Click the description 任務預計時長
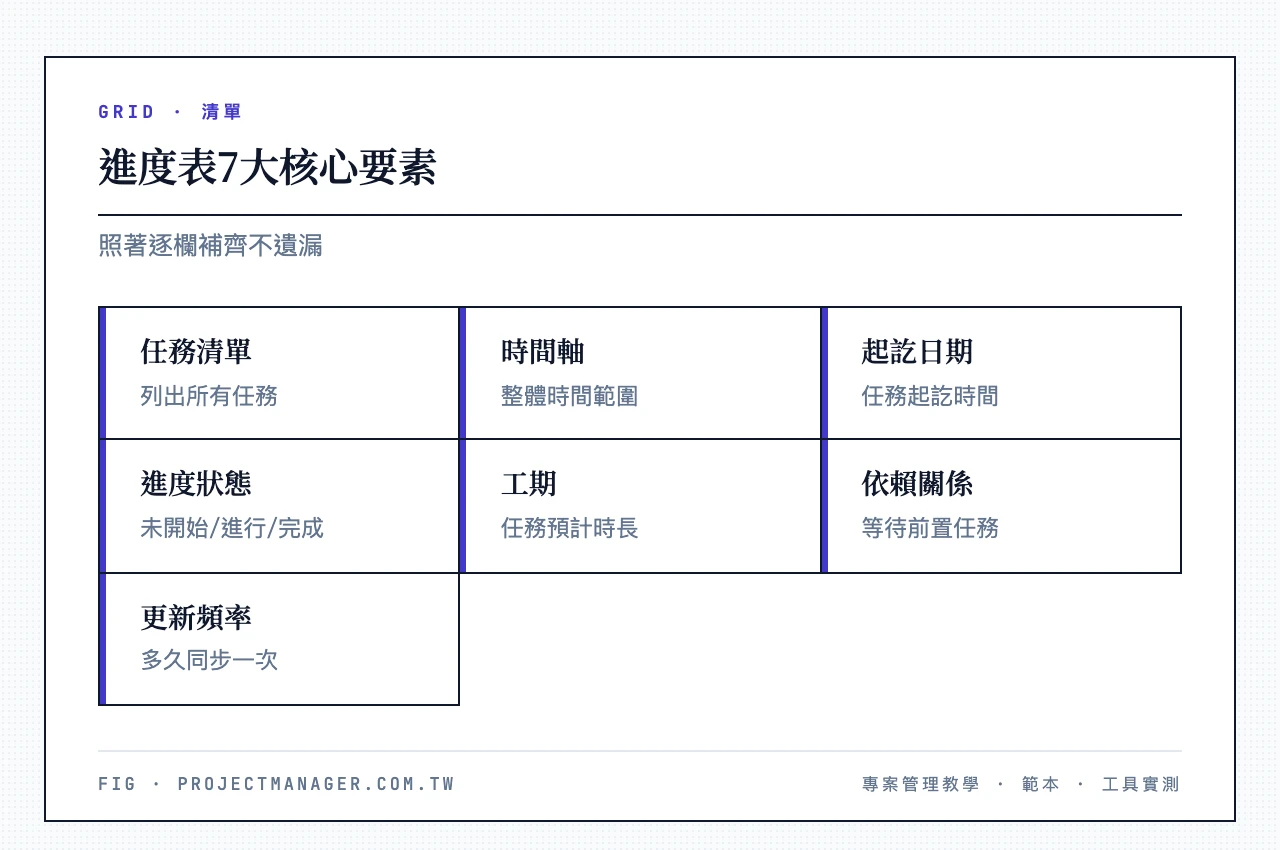 point(570,528)
